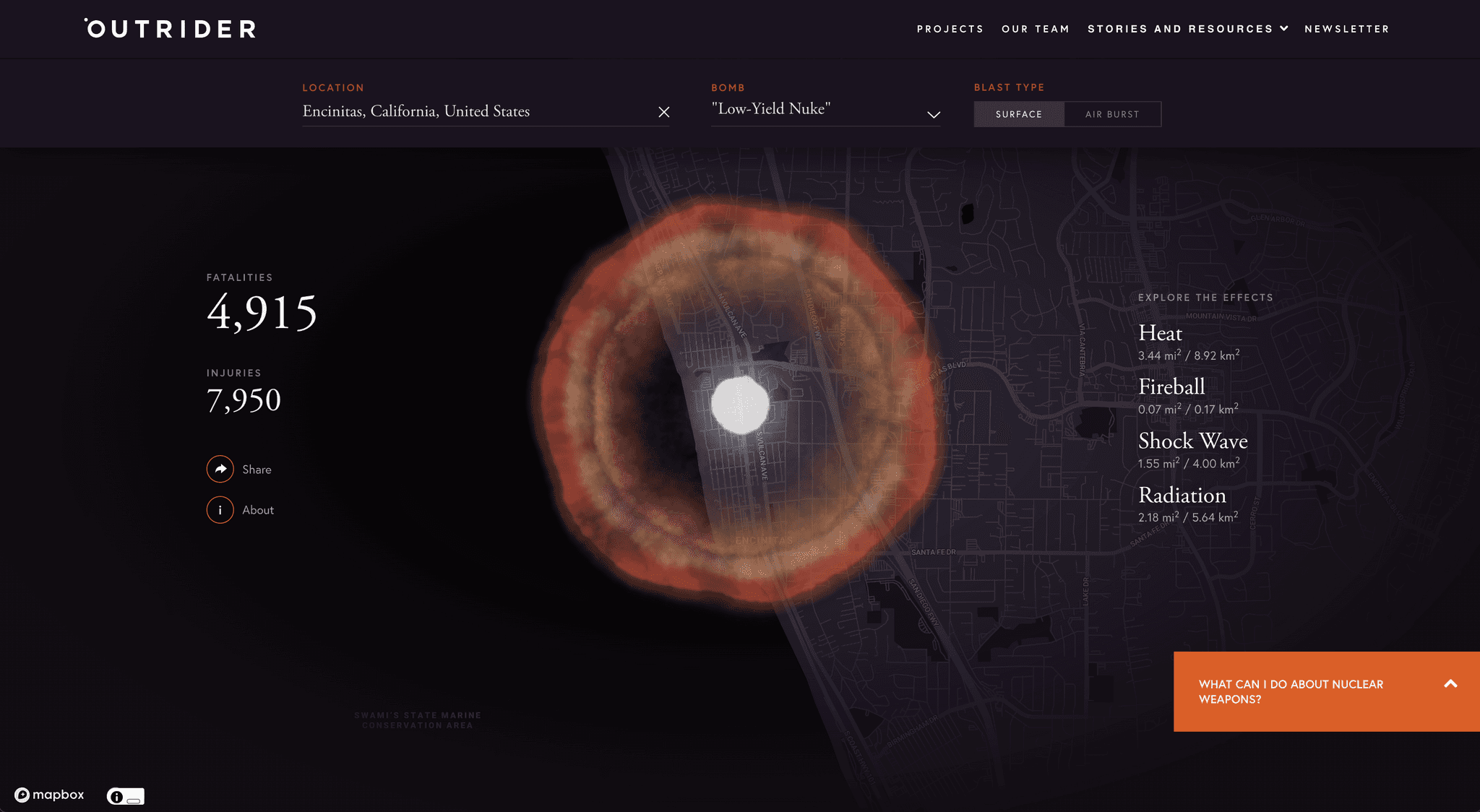Open the Bomb selection dropdown arrow
The width and height of the screenshot is (1480, 812).
[934, 115]
